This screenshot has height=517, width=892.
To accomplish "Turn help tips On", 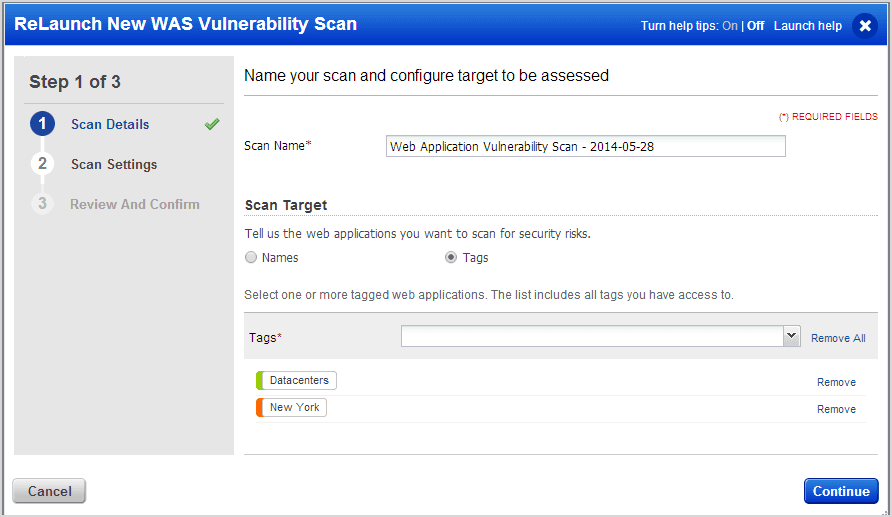I will point(729,26).
